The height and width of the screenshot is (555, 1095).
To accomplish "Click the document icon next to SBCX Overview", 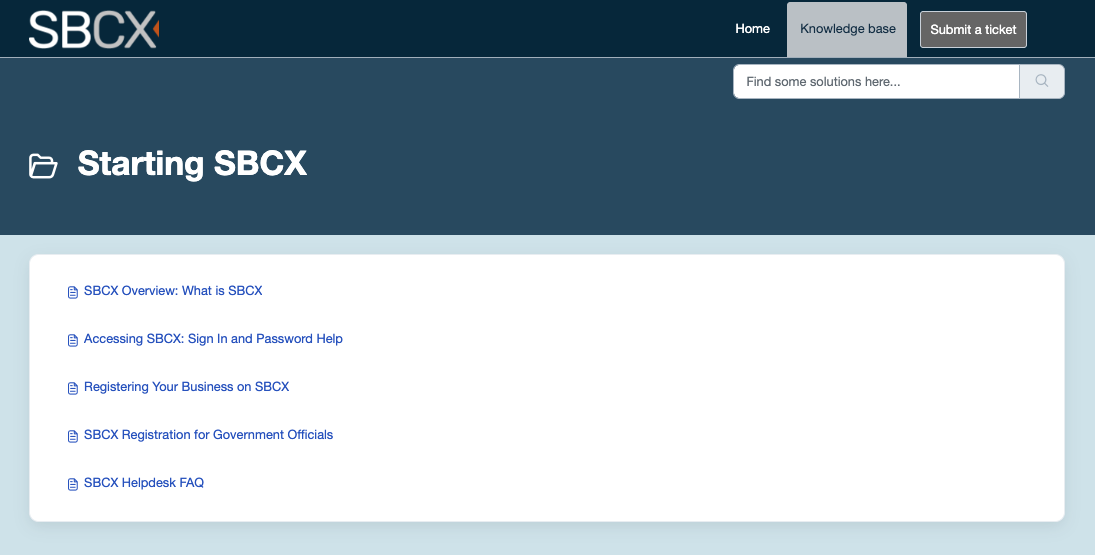I will (x=73, y=292).
